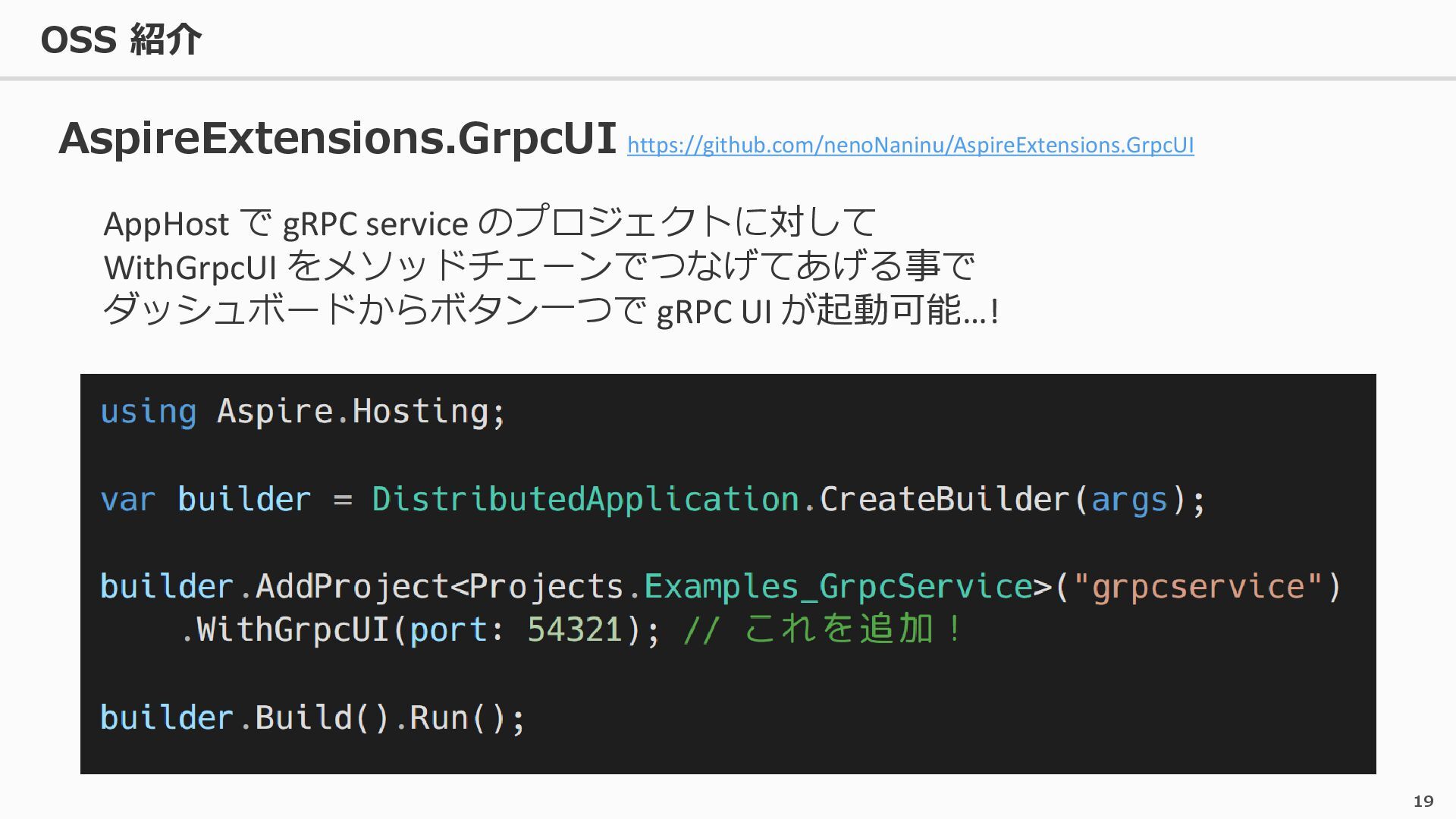Click the 'OSS 紹介' slide header

[x=121, y=39]
